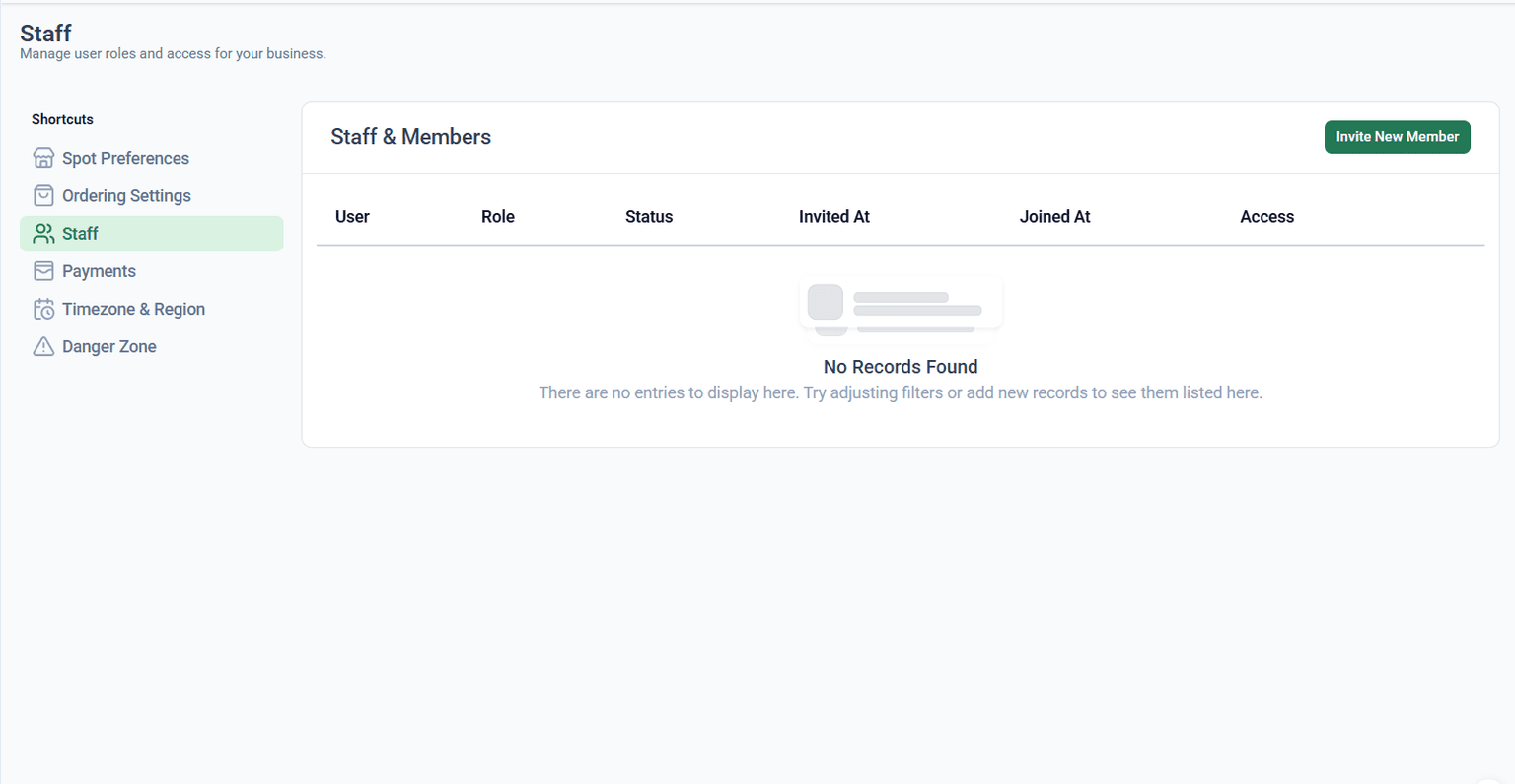The height and width of the screenshot is (784, 1515).
Task: Click the Danger Zone warning icon
Action: pos(43,346)
